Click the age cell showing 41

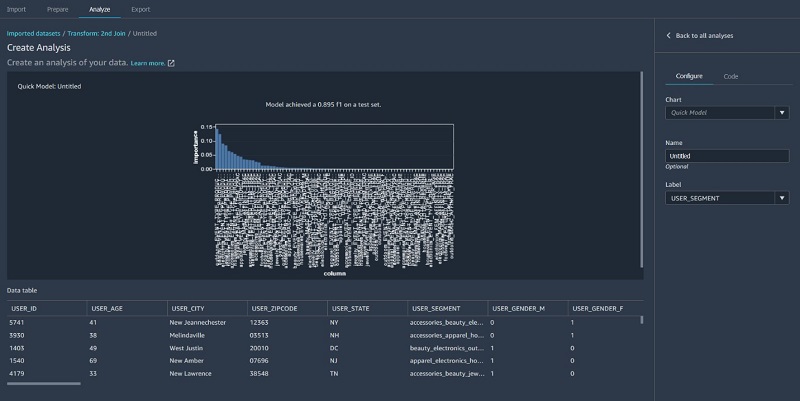click(93, 322)
